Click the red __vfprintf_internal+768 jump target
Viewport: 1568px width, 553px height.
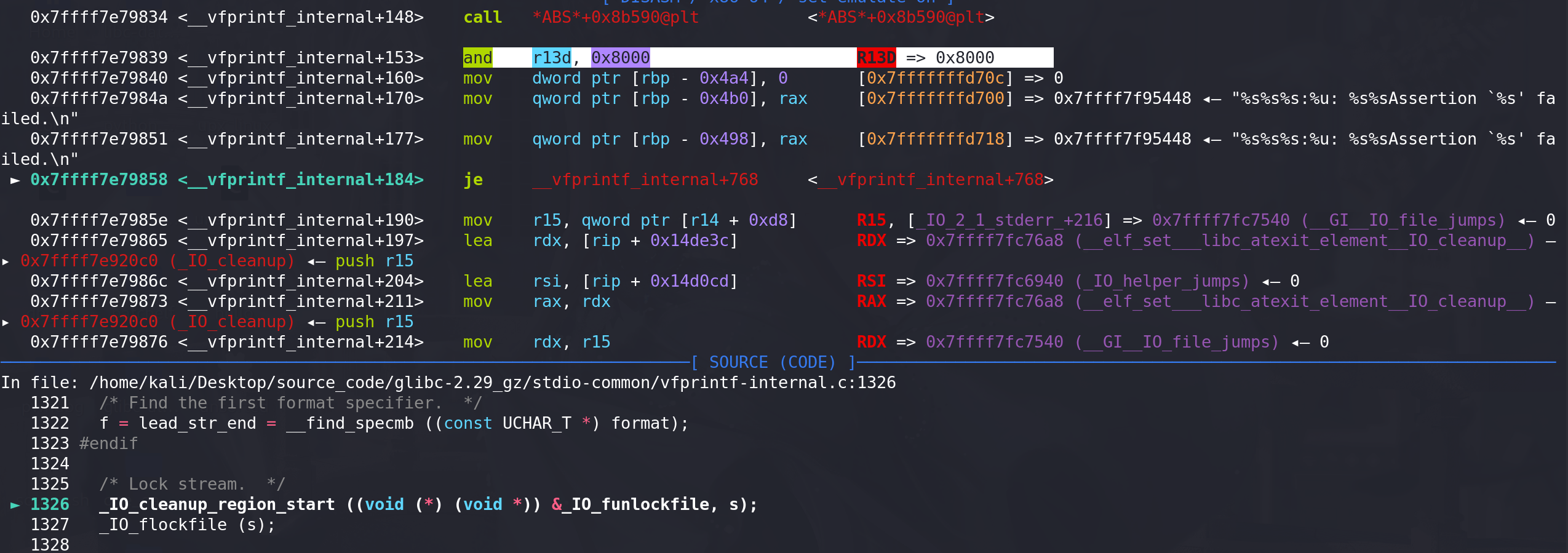[x=645, y=180]
